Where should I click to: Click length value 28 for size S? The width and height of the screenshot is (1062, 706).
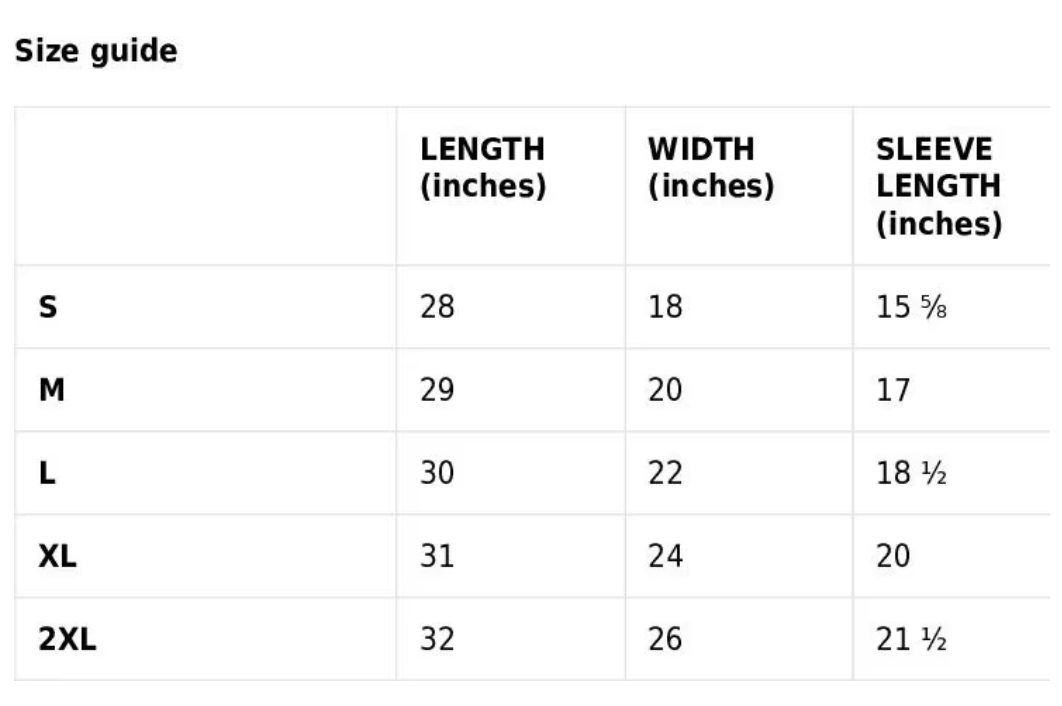click(437, 307)
